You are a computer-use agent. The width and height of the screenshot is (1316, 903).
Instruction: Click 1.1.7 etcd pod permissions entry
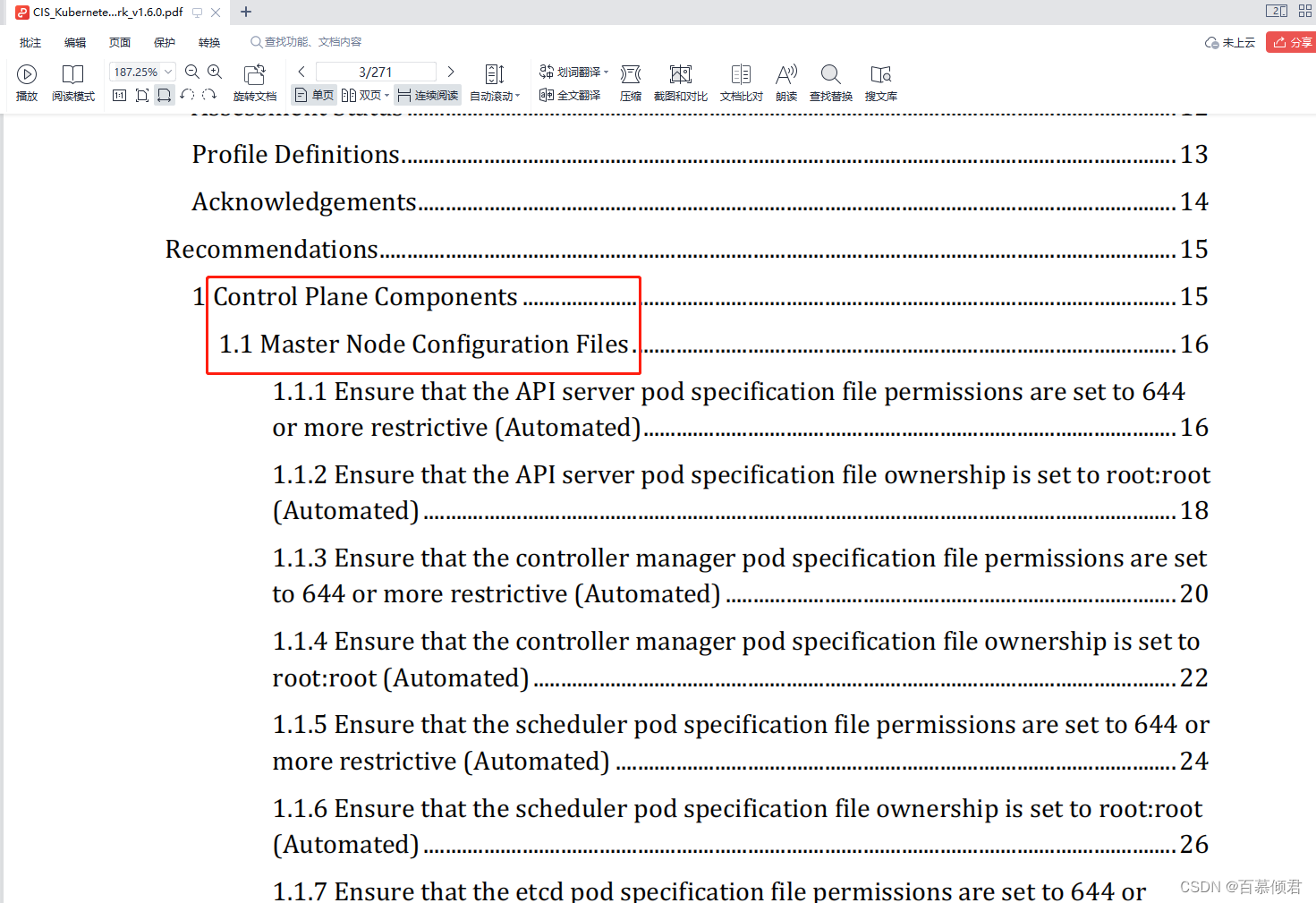(x=709, y=890)
